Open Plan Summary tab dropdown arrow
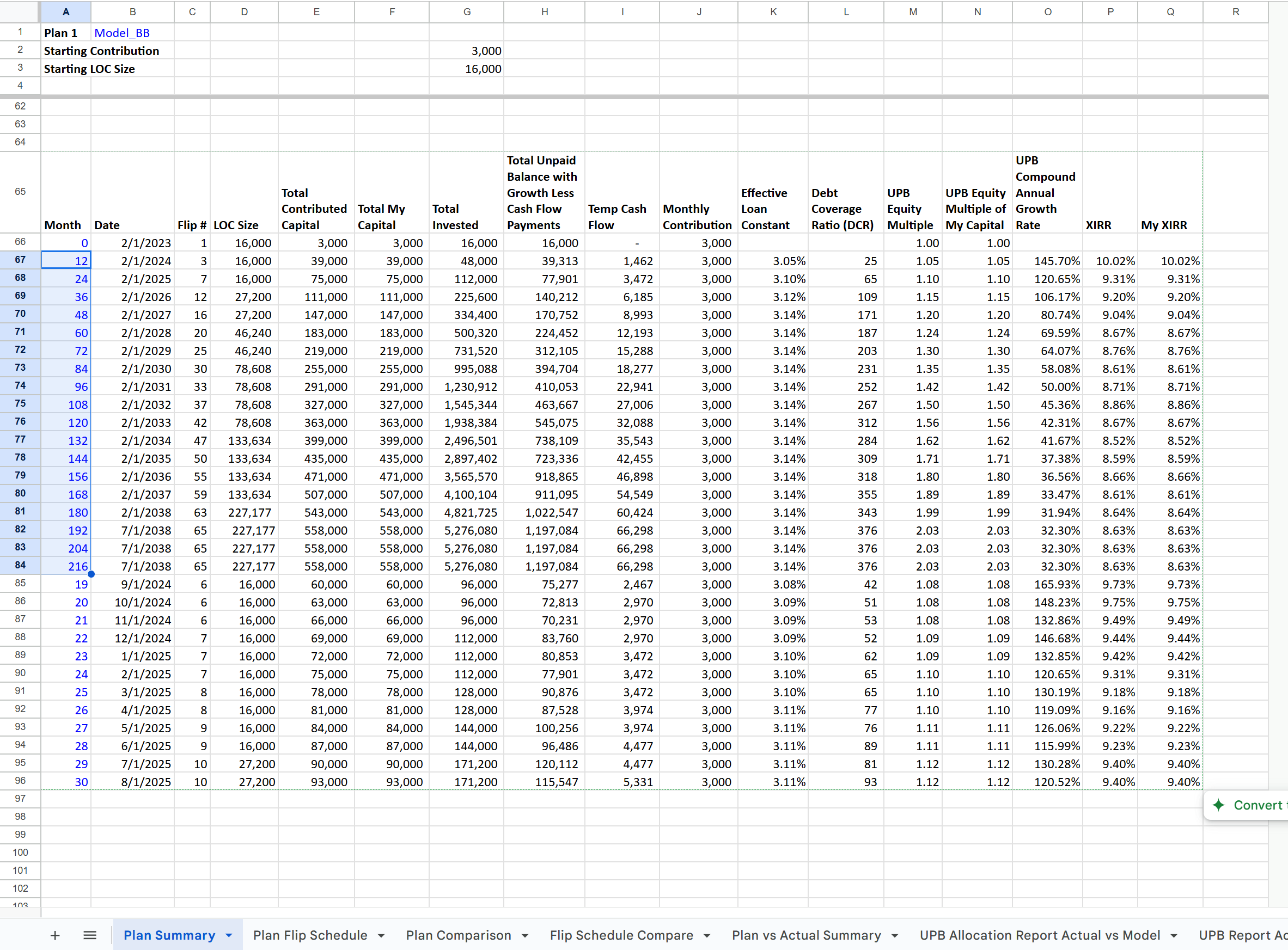 pyautogui.click(x=229, y=936)
